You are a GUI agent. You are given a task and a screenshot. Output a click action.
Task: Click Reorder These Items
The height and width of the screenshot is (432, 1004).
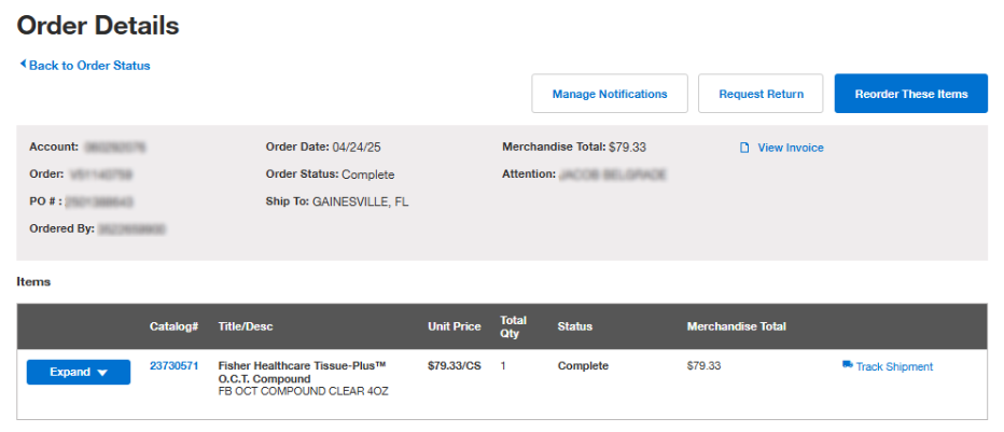click(910, 94)
